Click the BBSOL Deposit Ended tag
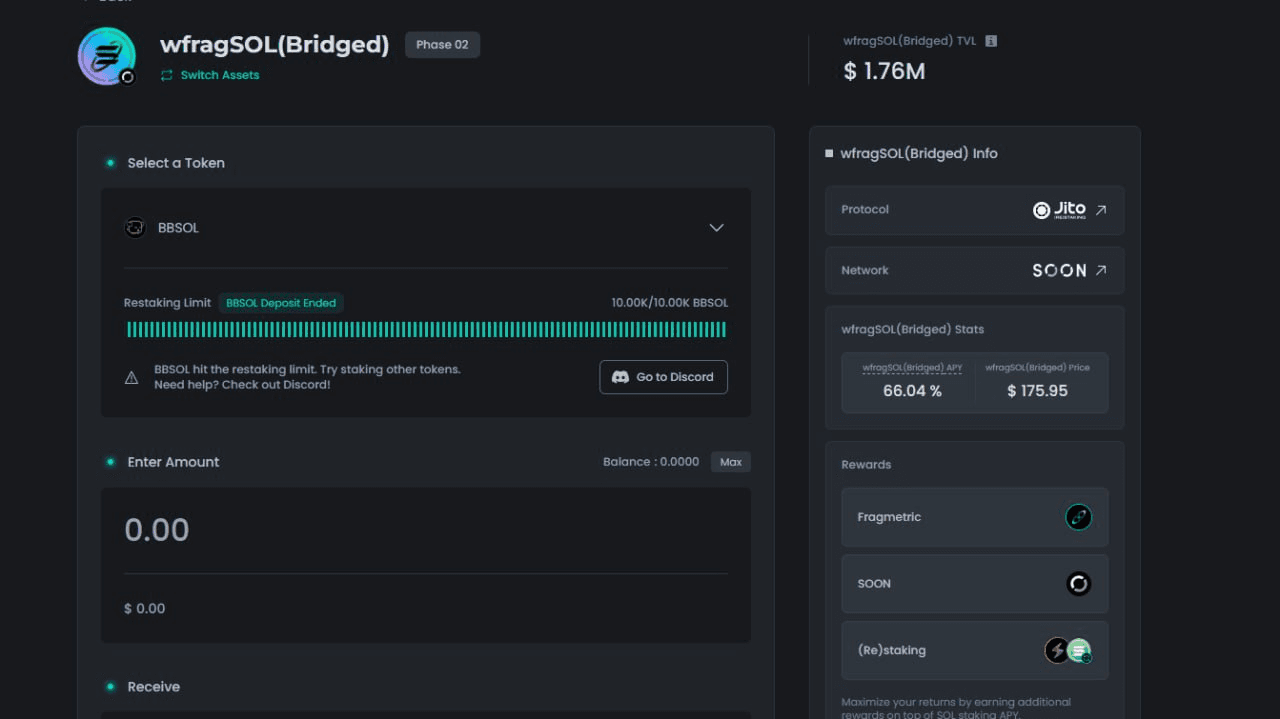Screen dimensions: 1280x719 [x=281, y=303]
